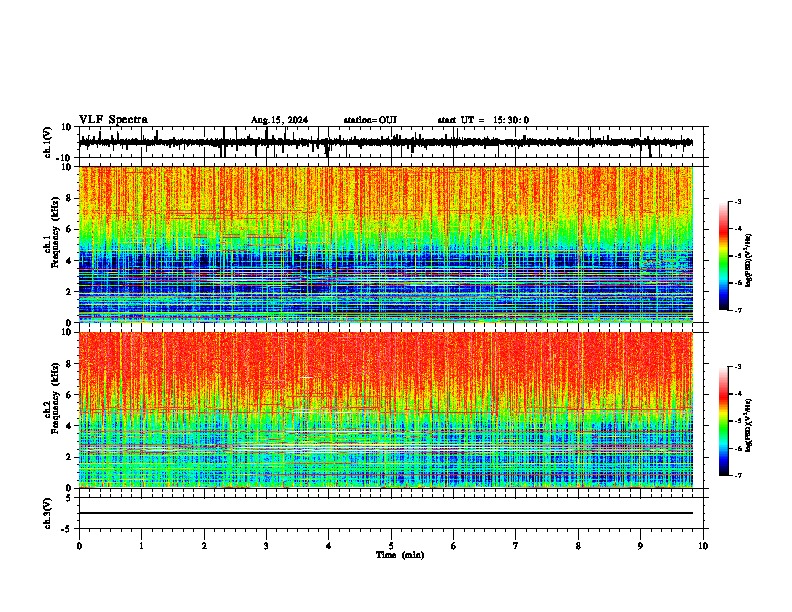Click the log(PSD) label beside ch.1 colorbar
792x612 pixels.
(x=748, y=260)
